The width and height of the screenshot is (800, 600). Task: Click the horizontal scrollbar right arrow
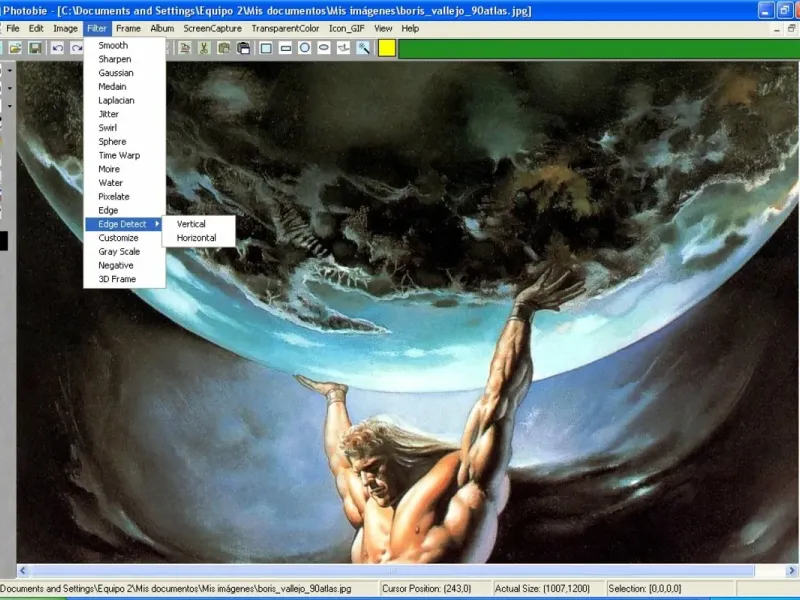click(792, 571)
